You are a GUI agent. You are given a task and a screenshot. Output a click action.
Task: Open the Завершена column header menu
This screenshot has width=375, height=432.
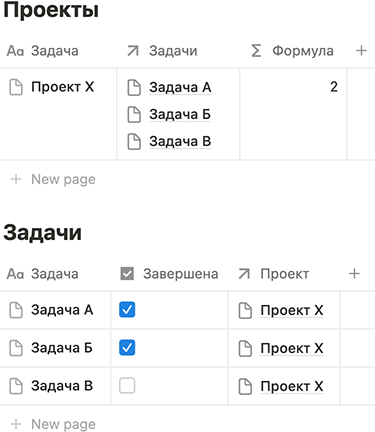pos(169,274)
